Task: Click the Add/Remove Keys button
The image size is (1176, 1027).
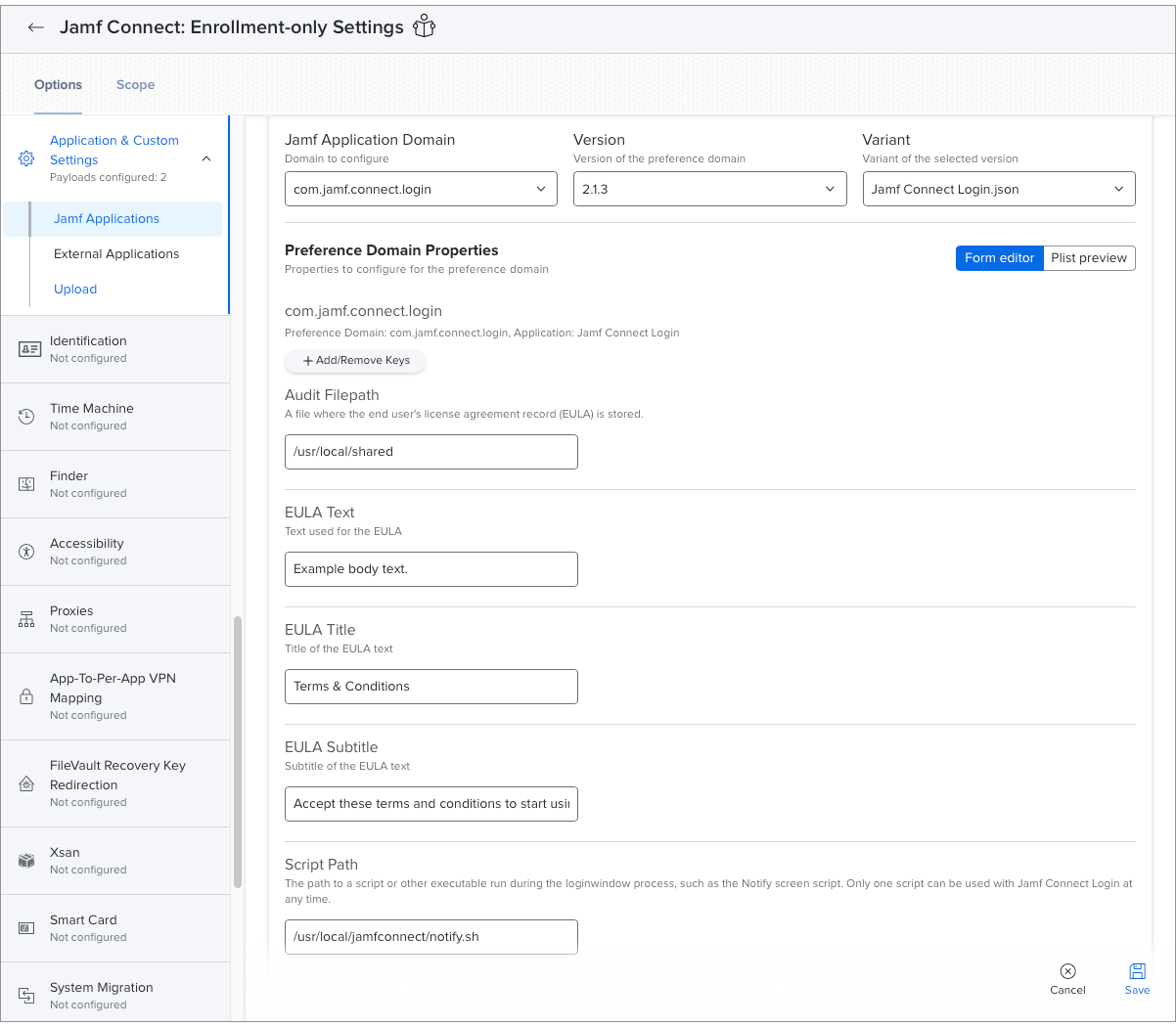Action: [x=355, y=361]
